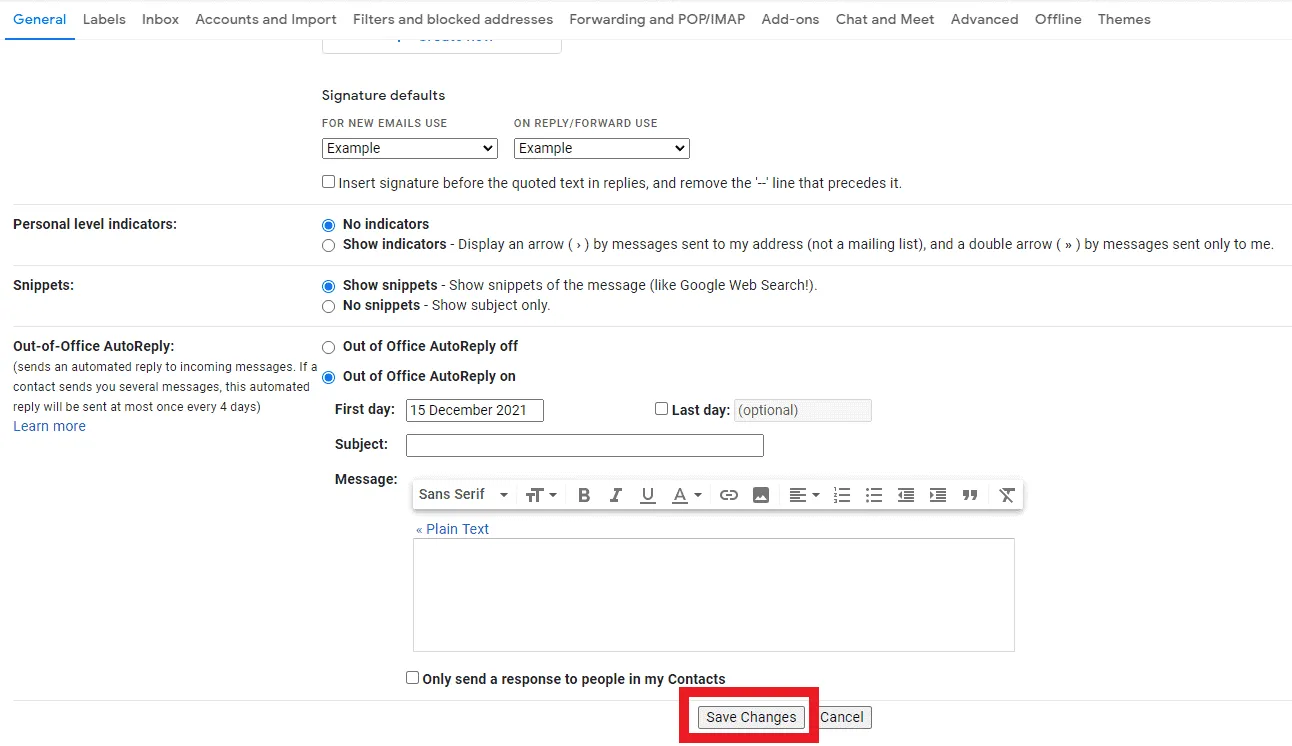Insert an image into the message
The image size is (1292, 746).
pos(761,494)
